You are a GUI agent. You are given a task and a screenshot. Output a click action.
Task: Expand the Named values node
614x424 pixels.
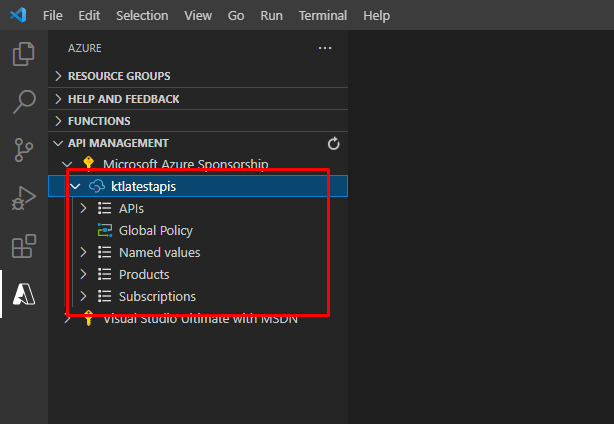[84, 253]
